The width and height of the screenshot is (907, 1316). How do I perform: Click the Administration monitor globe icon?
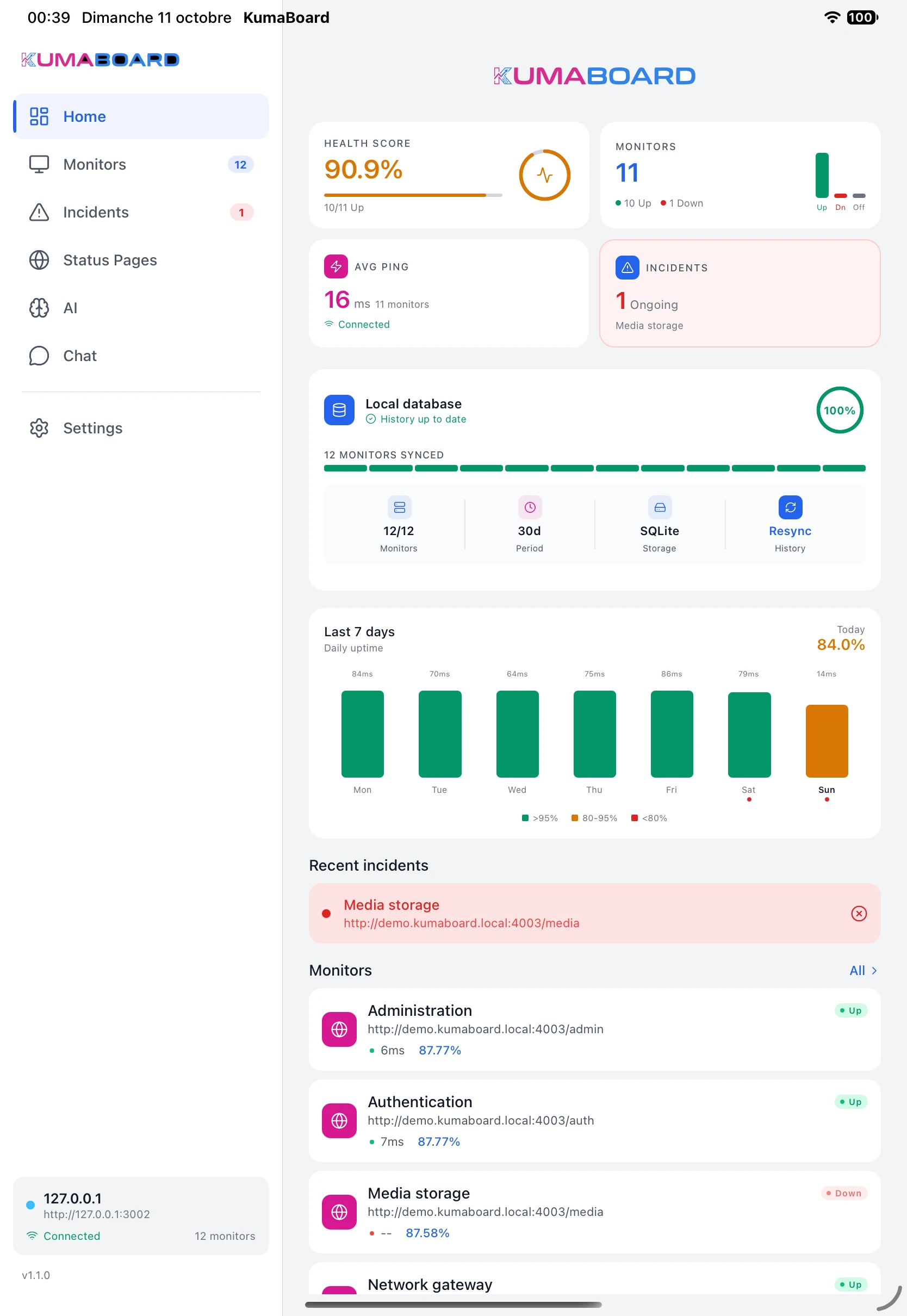pos(339,1029)
